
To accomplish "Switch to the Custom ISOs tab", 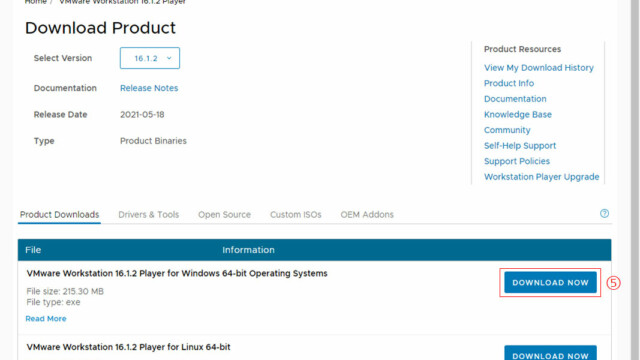I will point(296,215).
